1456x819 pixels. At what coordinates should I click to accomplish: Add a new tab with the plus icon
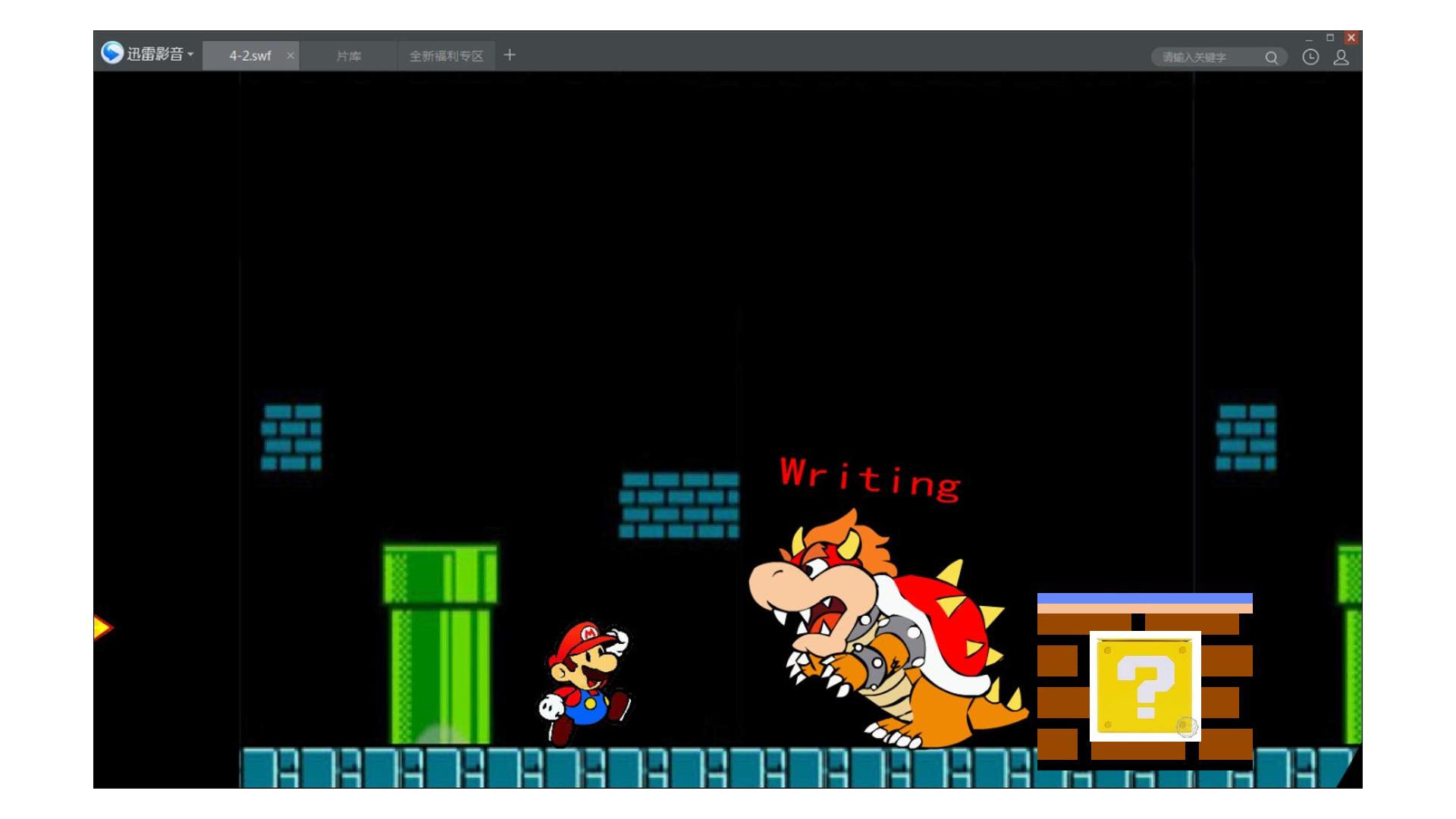coord(510,55)
